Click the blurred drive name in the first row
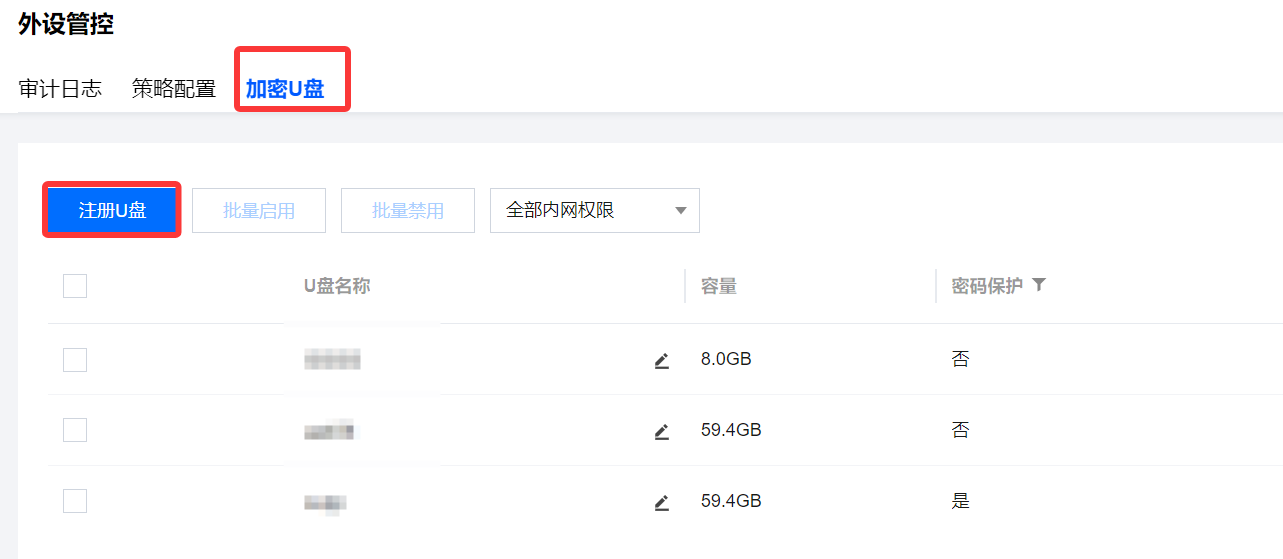The width and height of the screenshot is (1283, 559). (332, 360)
